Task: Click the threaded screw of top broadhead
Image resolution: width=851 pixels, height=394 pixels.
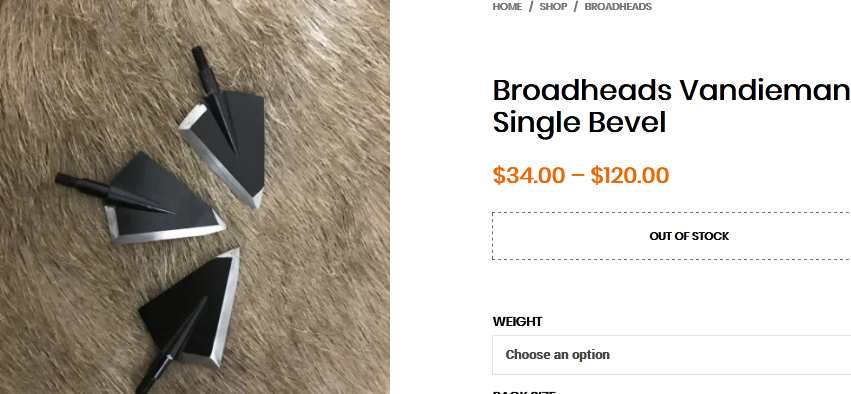Action: 200,56
